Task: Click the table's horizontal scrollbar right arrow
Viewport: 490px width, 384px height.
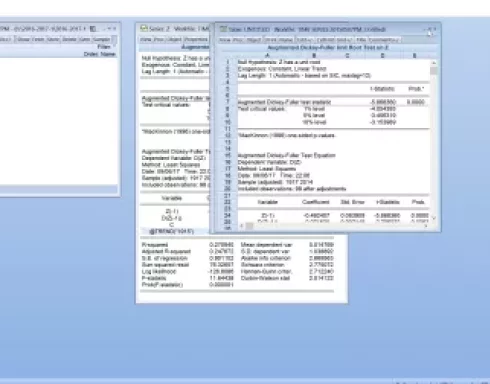Action: [426, 226]
